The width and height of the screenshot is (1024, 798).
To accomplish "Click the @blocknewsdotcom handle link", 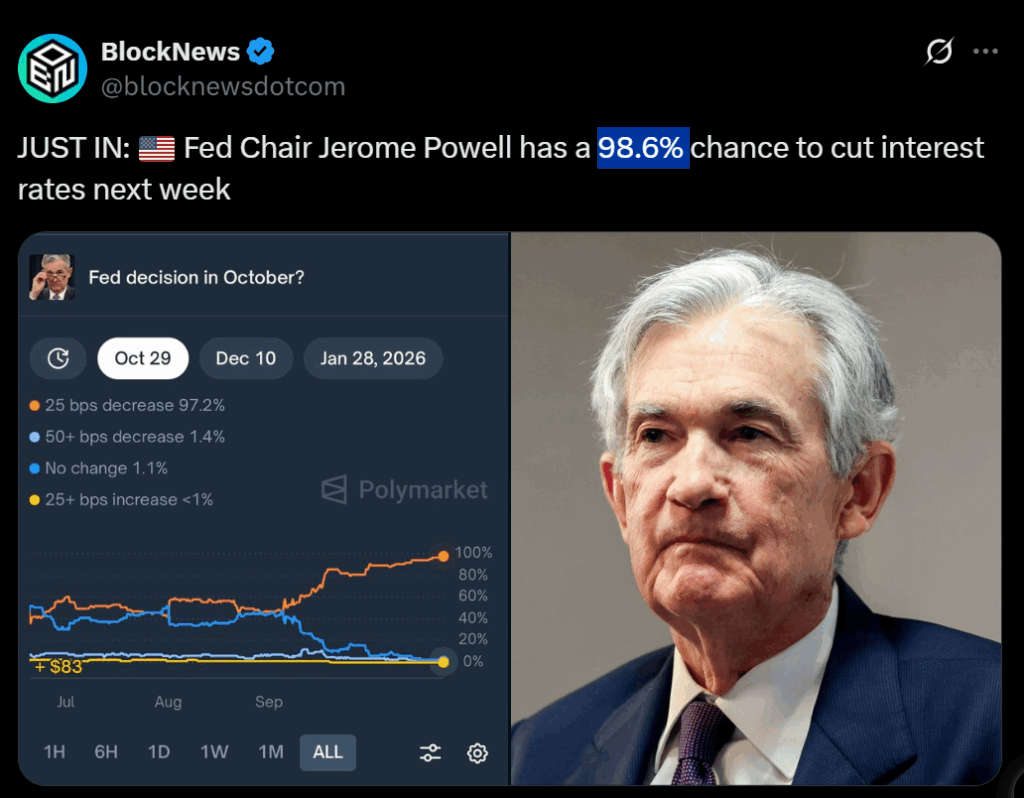I will 223,86.
